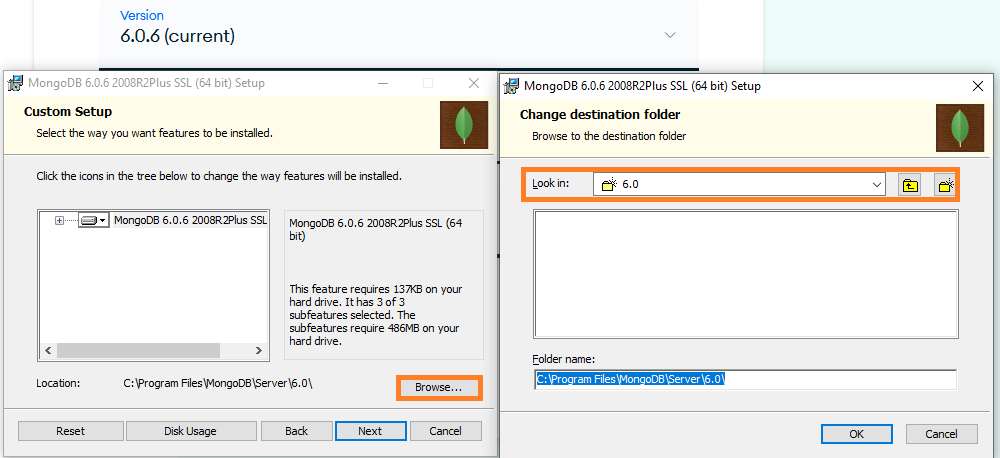Click the location path C:\Program Files\MongoDB\Server\6.0\

click(218, 383)
